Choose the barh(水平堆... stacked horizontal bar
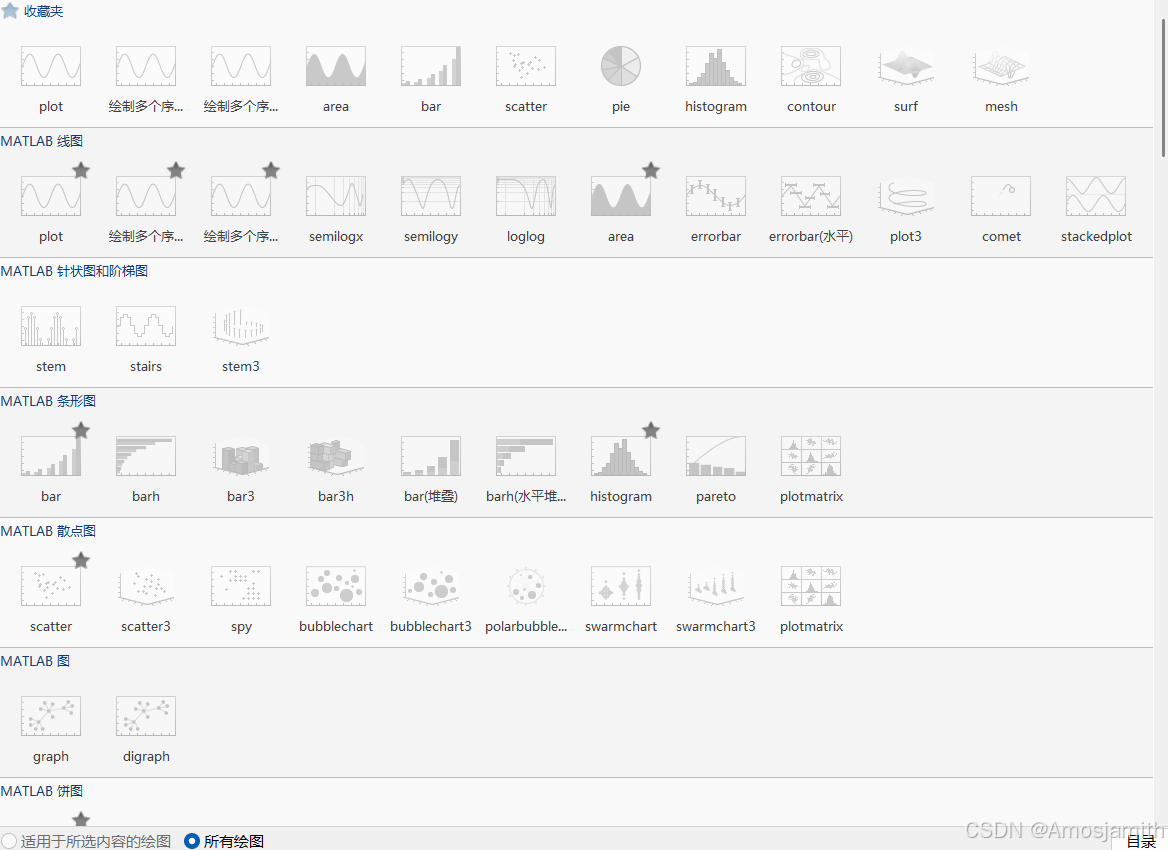The image size is (1168, 850). pos(526,457)
